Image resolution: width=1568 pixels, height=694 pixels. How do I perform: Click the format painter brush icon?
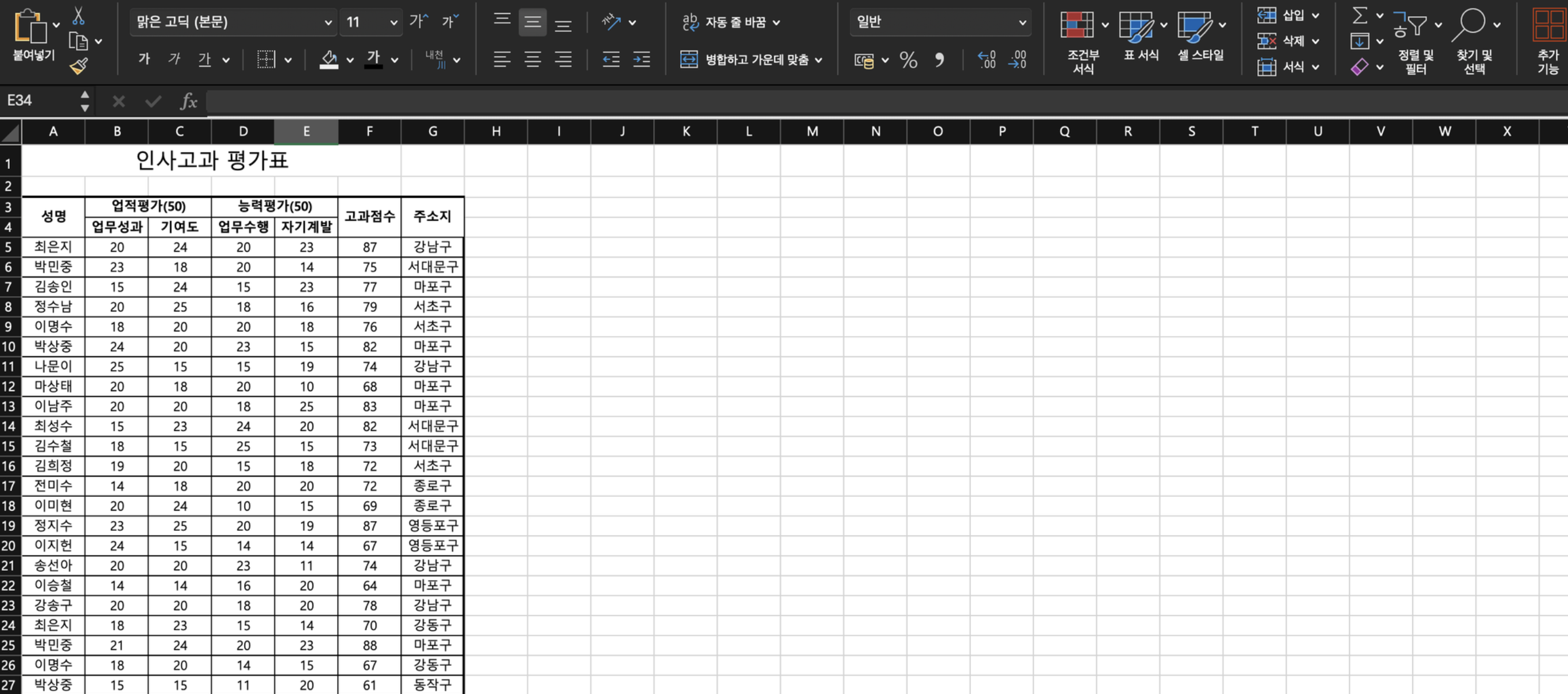[x=79, y=65]
